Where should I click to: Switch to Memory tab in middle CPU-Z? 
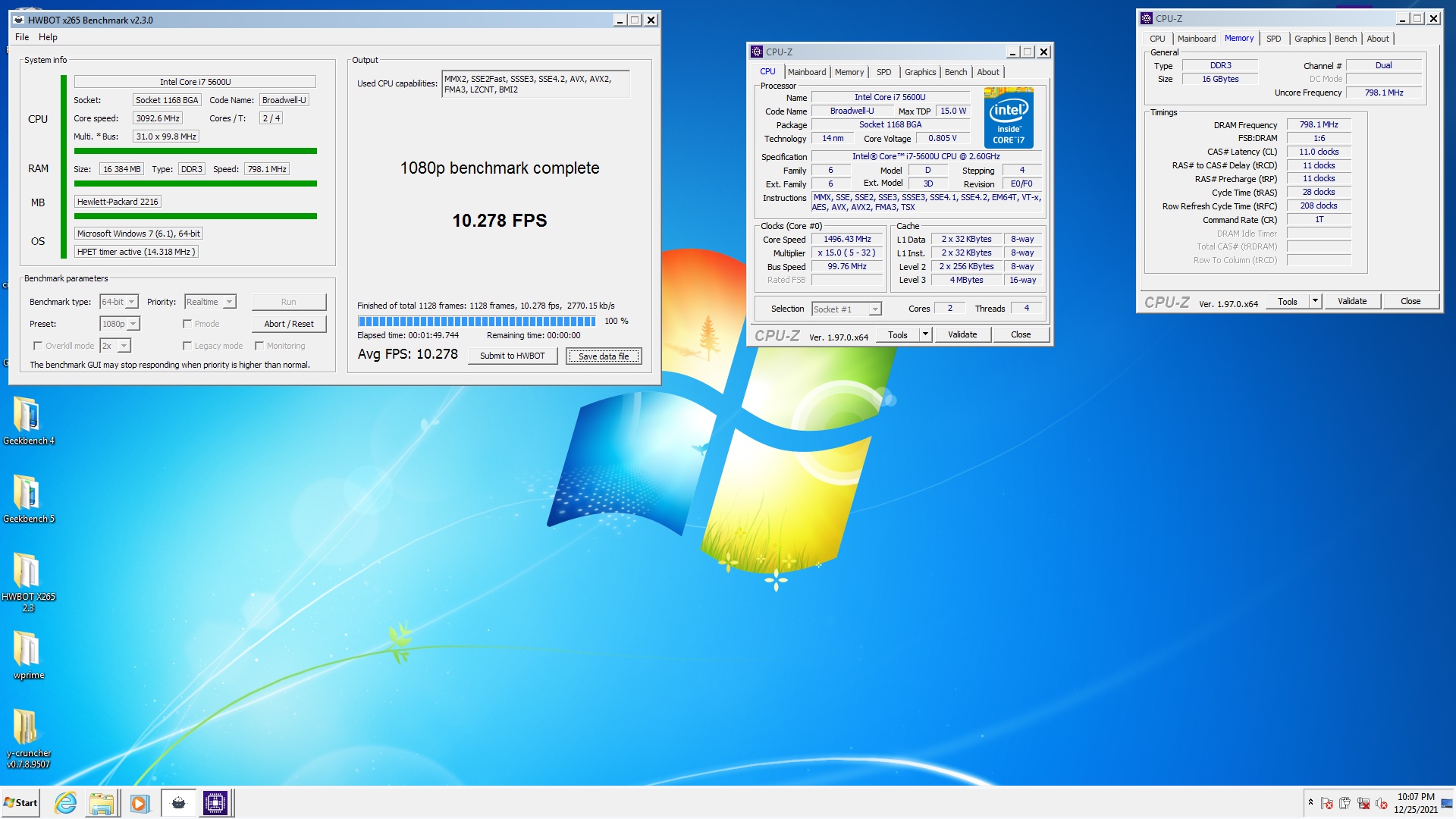[x=849, y=72]
